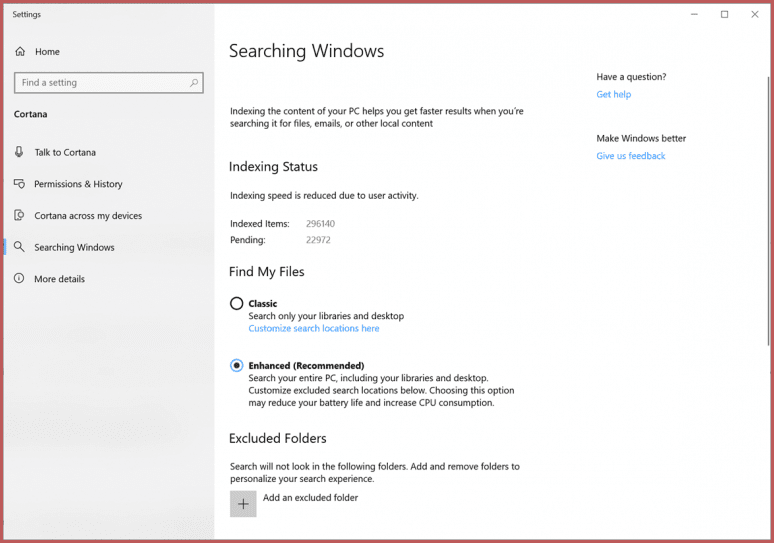Open the Get help link
The width and height of the screenshot is (774, 543).
[613, 95]
